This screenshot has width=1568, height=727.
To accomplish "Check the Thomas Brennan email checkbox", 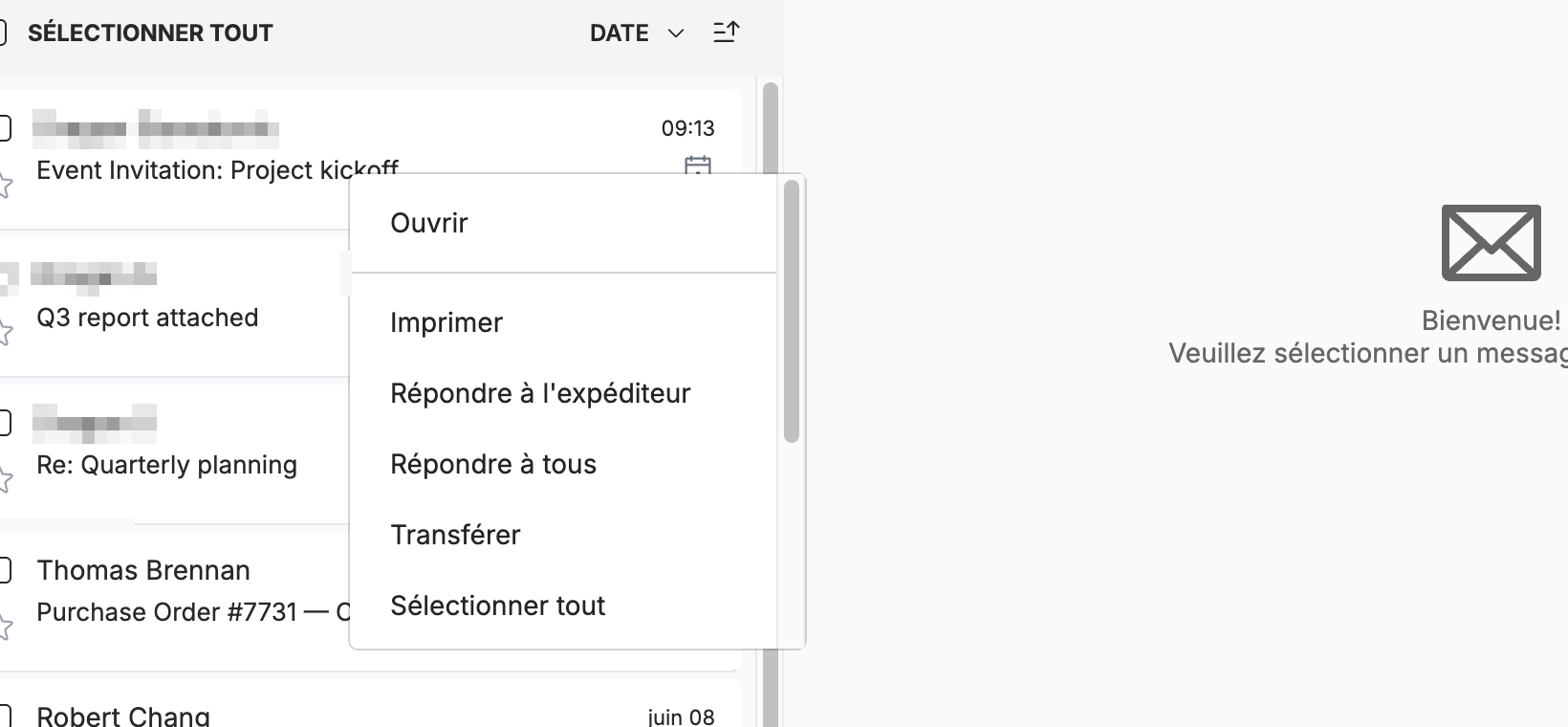I will click(x=4, y=570).
